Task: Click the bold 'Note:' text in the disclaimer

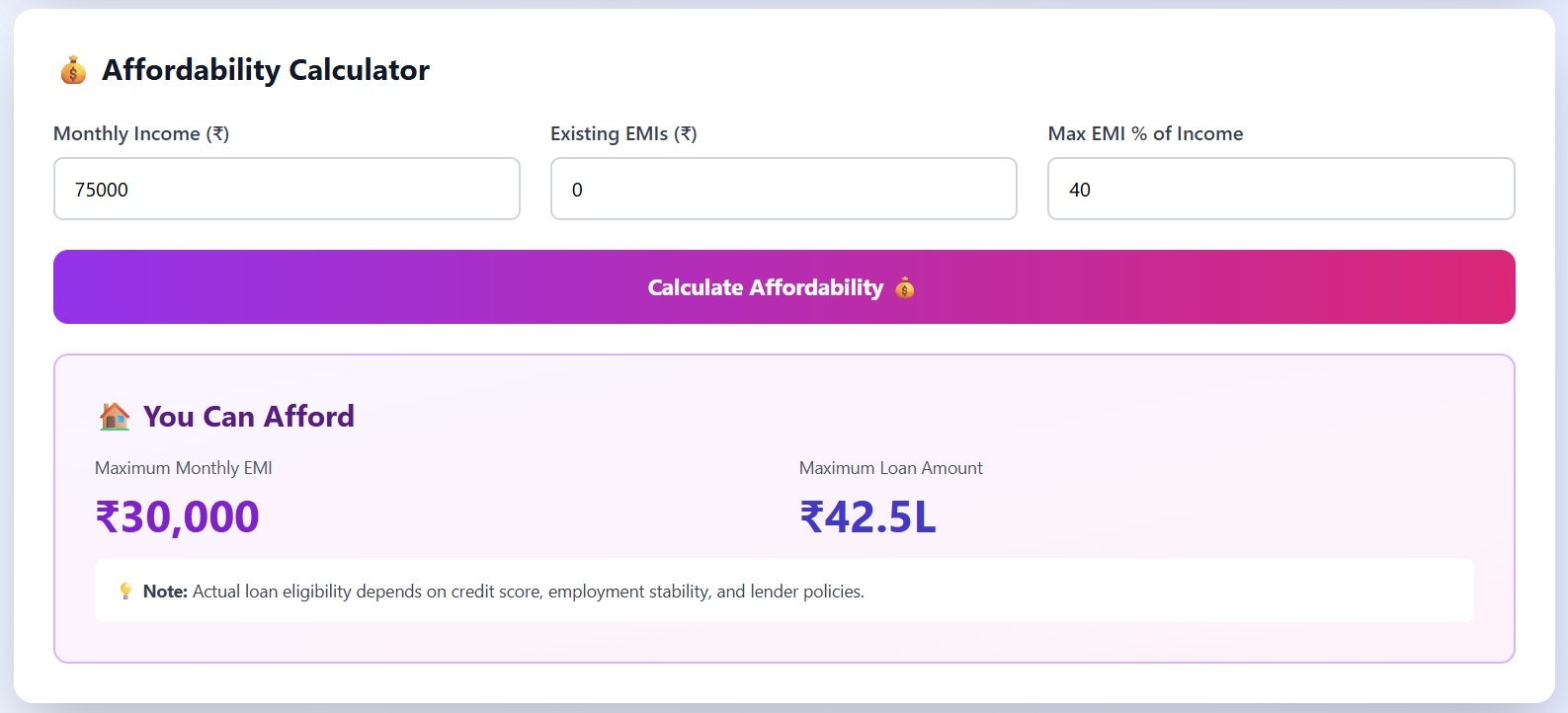Action: 165,591
